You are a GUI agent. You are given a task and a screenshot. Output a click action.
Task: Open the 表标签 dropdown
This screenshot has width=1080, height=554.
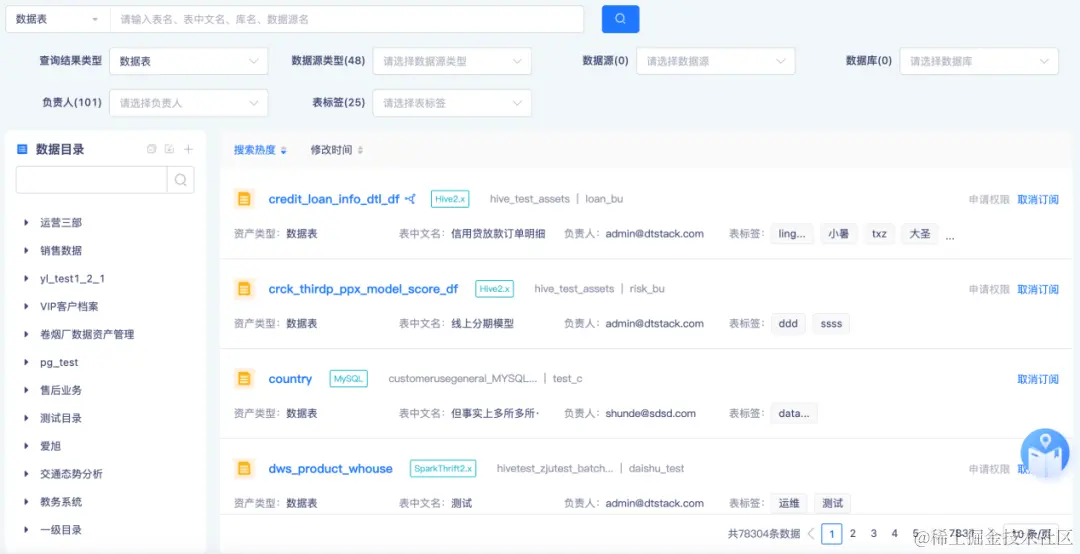pos(452,103)
